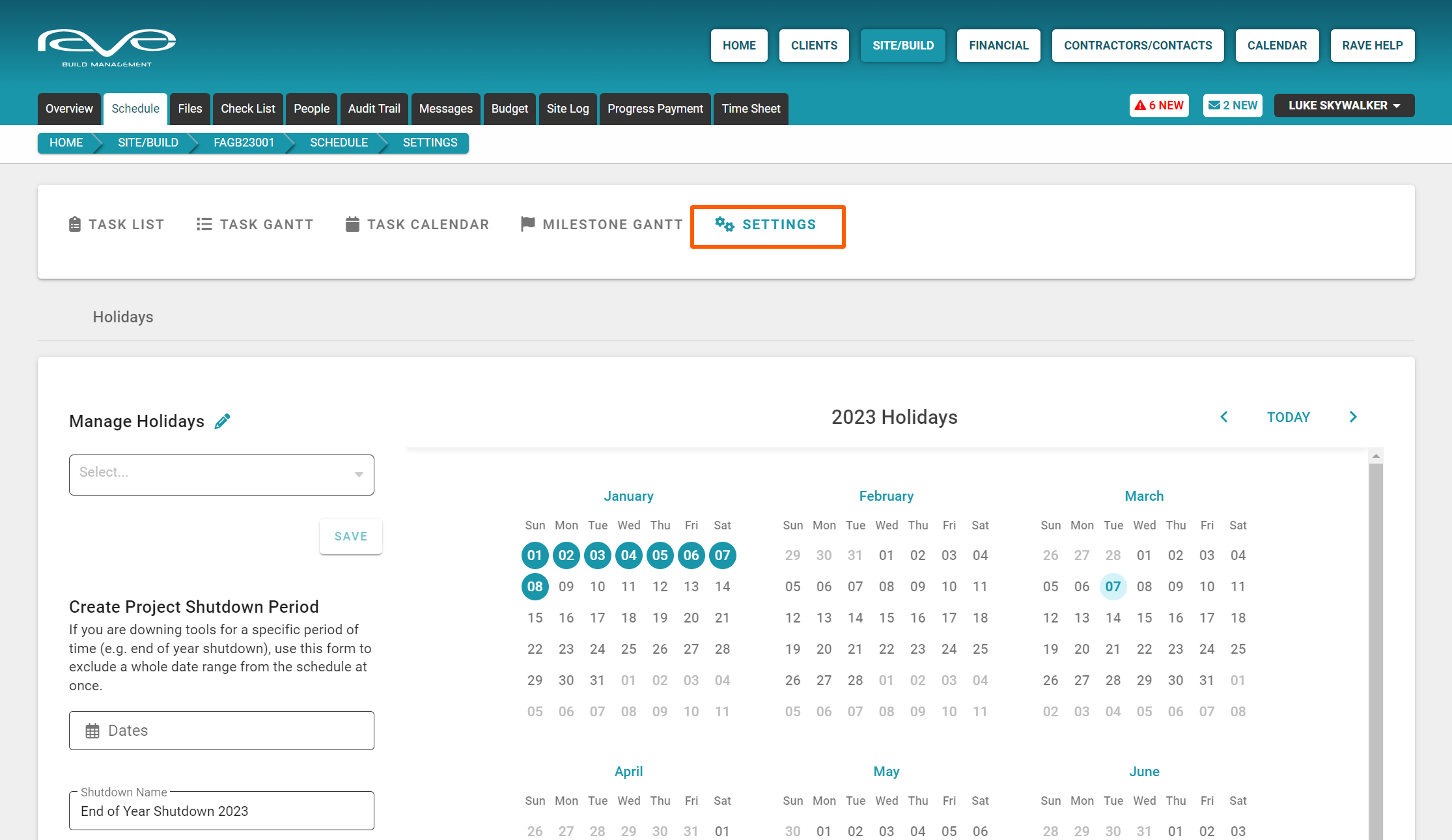Click the Dates input field
The image size is (1452, 840).
click(221, 731)
